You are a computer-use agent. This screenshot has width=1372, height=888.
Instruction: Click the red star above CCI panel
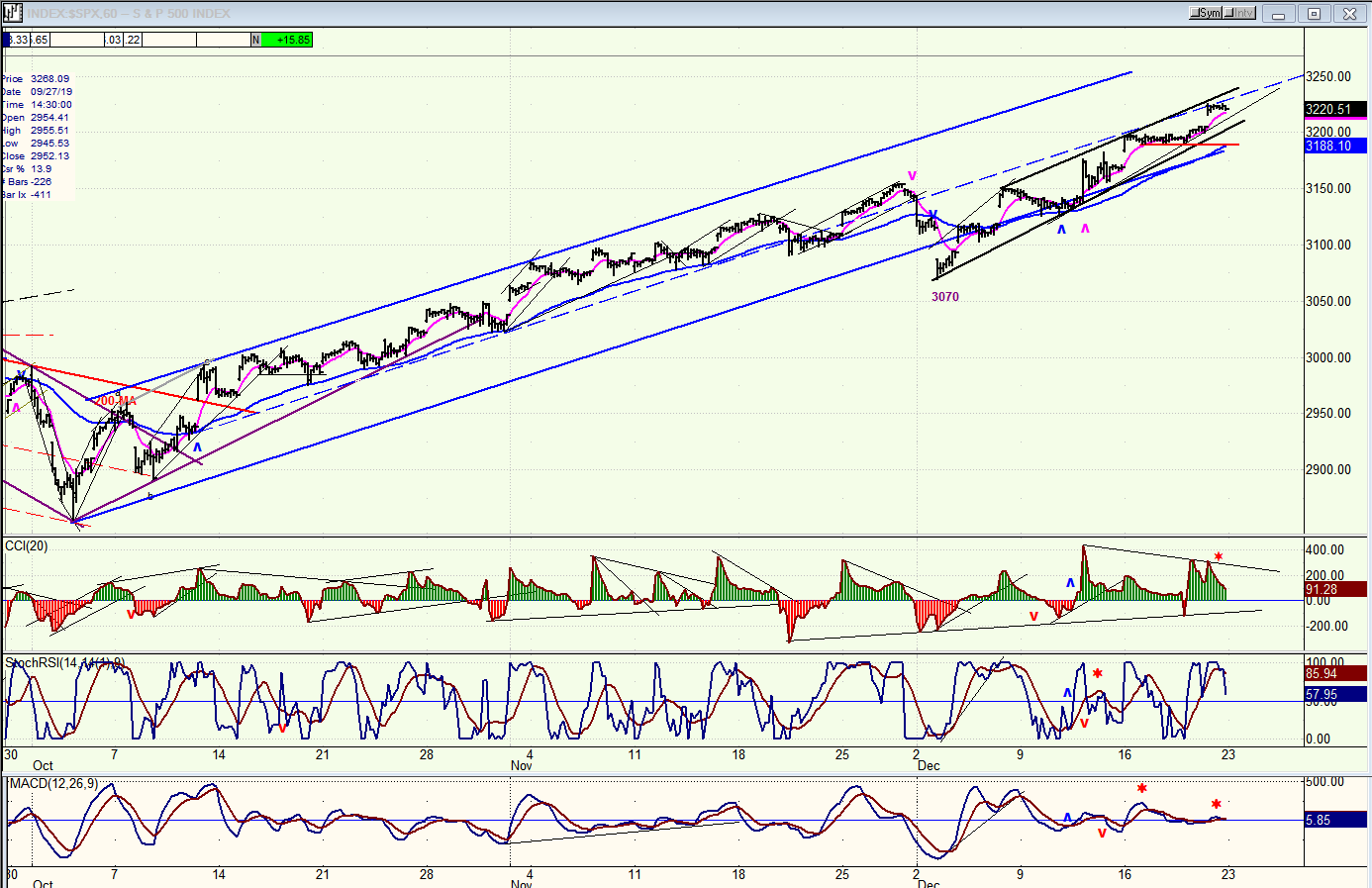click(1218, 557)
